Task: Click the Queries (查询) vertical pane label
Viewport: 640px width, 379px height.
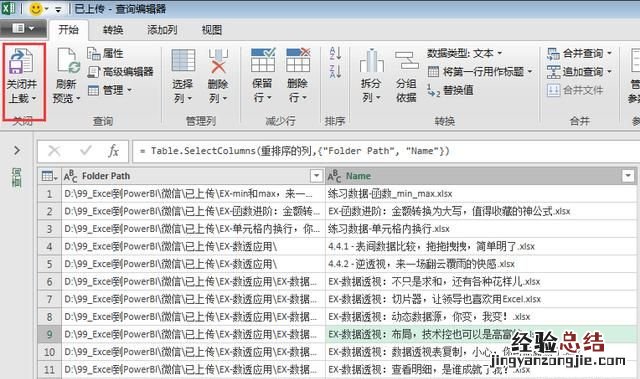Action: click(16, 177)
